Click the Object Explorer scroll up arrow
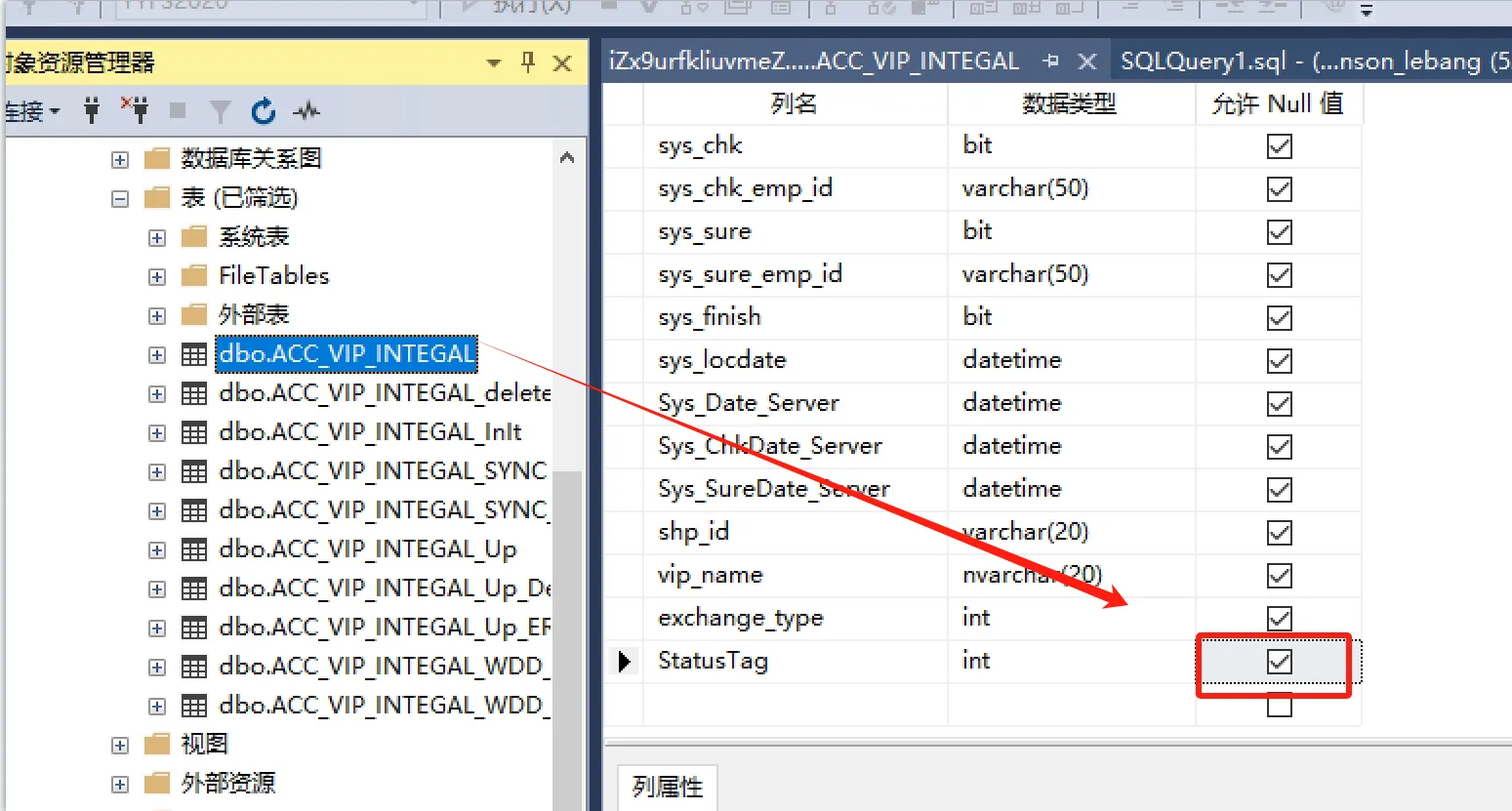1512x811 pixels. point(567,158)
